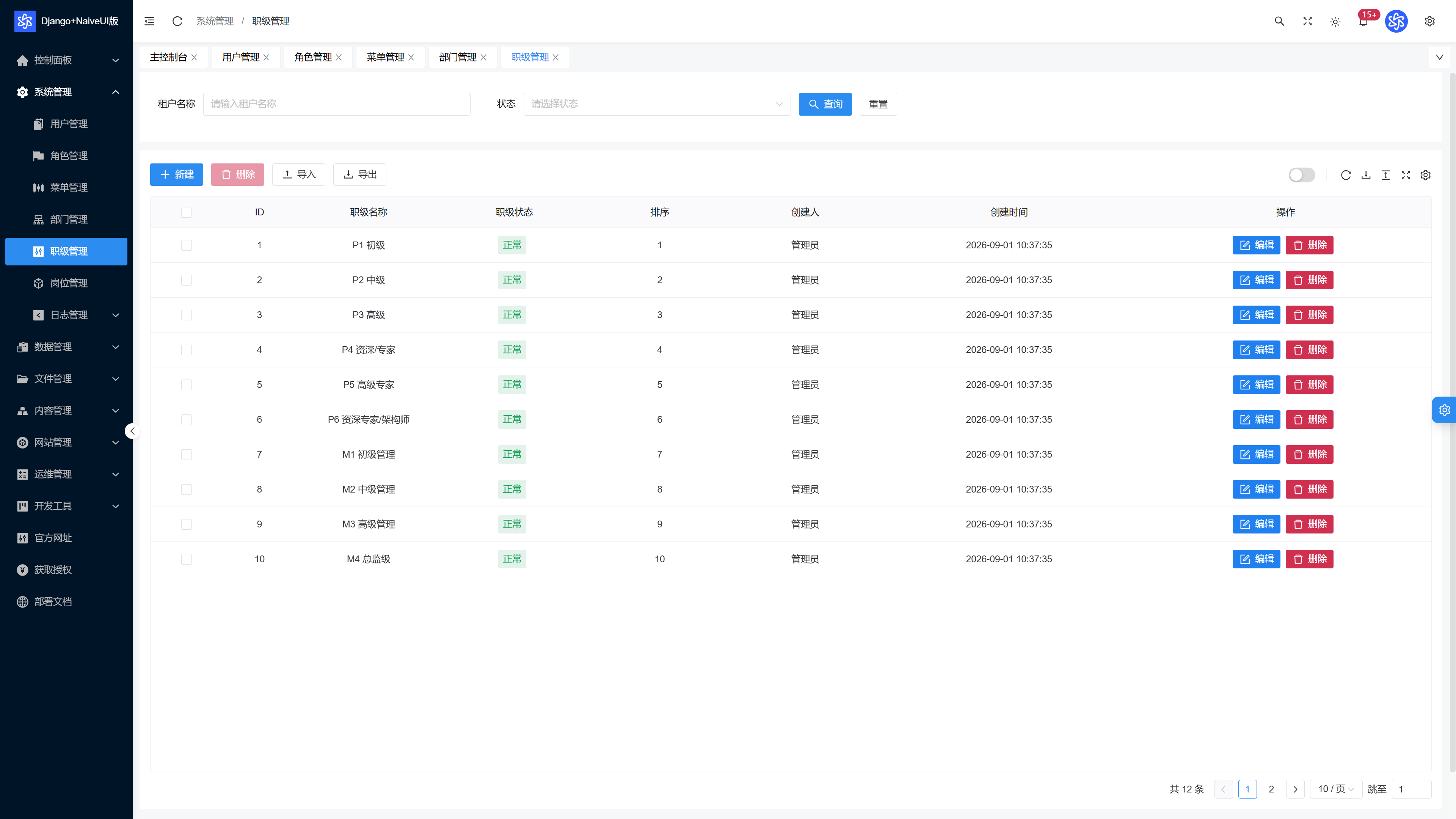Screen dimensions: 1456x819
Task: Toggle fullscreen from the header icon
Action: click(x=1307, y=21)
